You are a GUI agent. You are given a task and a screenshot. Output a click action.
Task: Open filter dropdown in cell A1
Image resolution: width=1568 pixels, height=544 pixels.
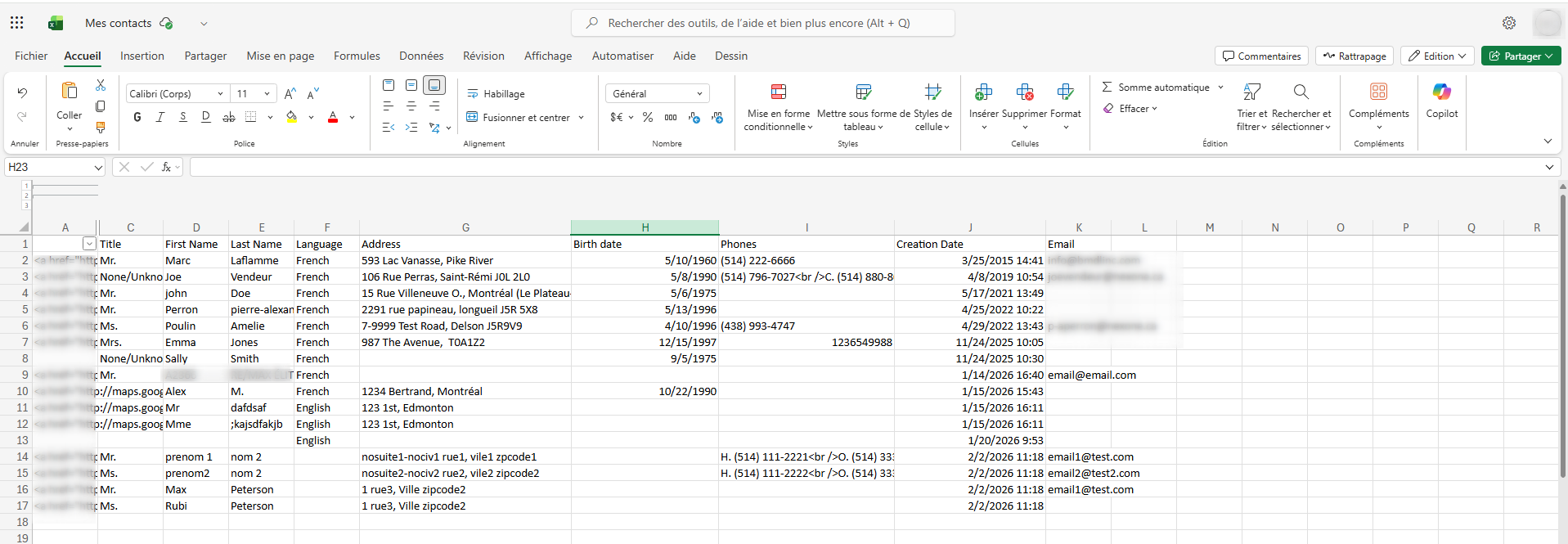(89, 244)
